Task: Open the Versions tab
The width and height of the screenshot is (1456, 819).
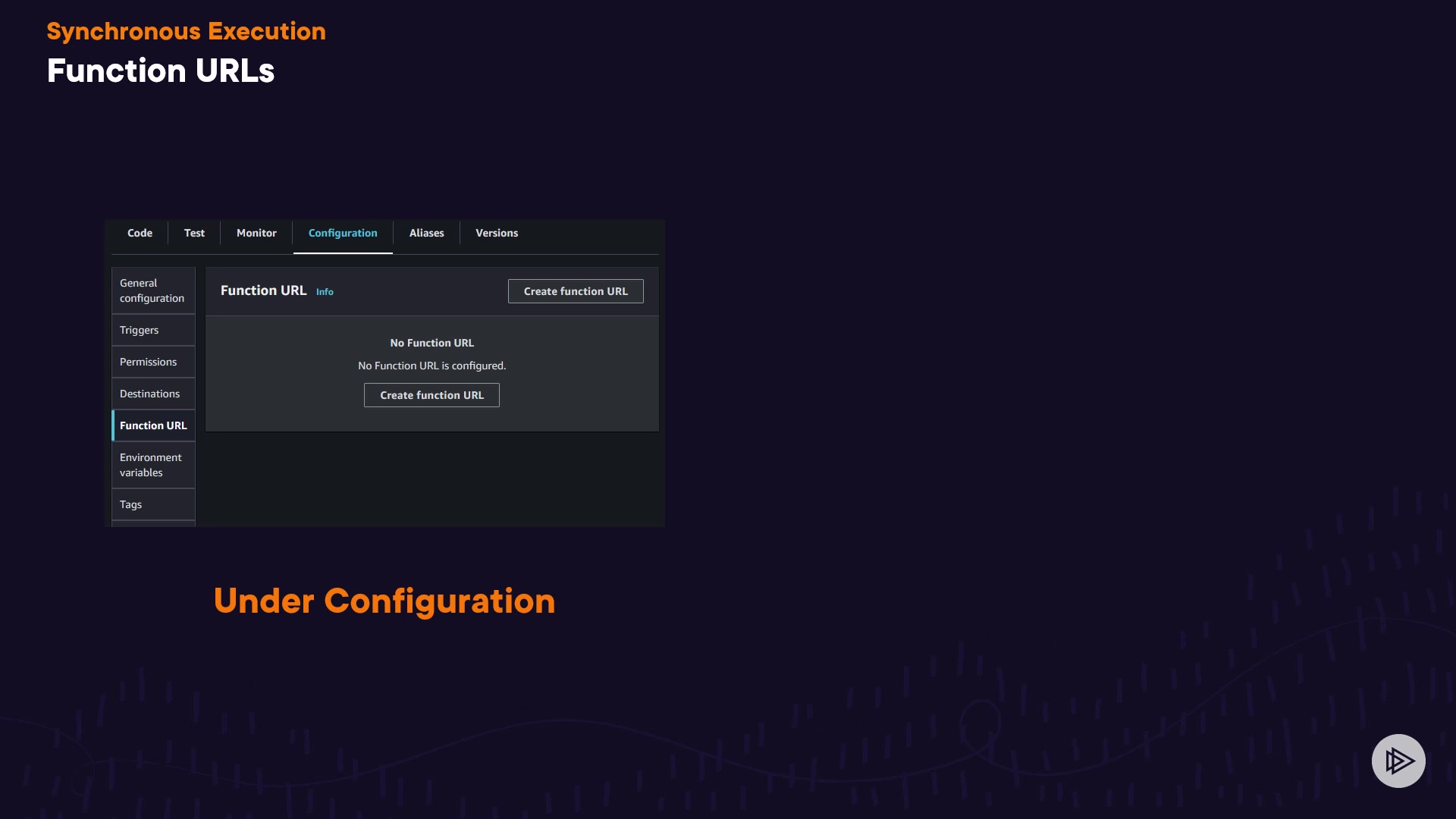Action: 497,233
